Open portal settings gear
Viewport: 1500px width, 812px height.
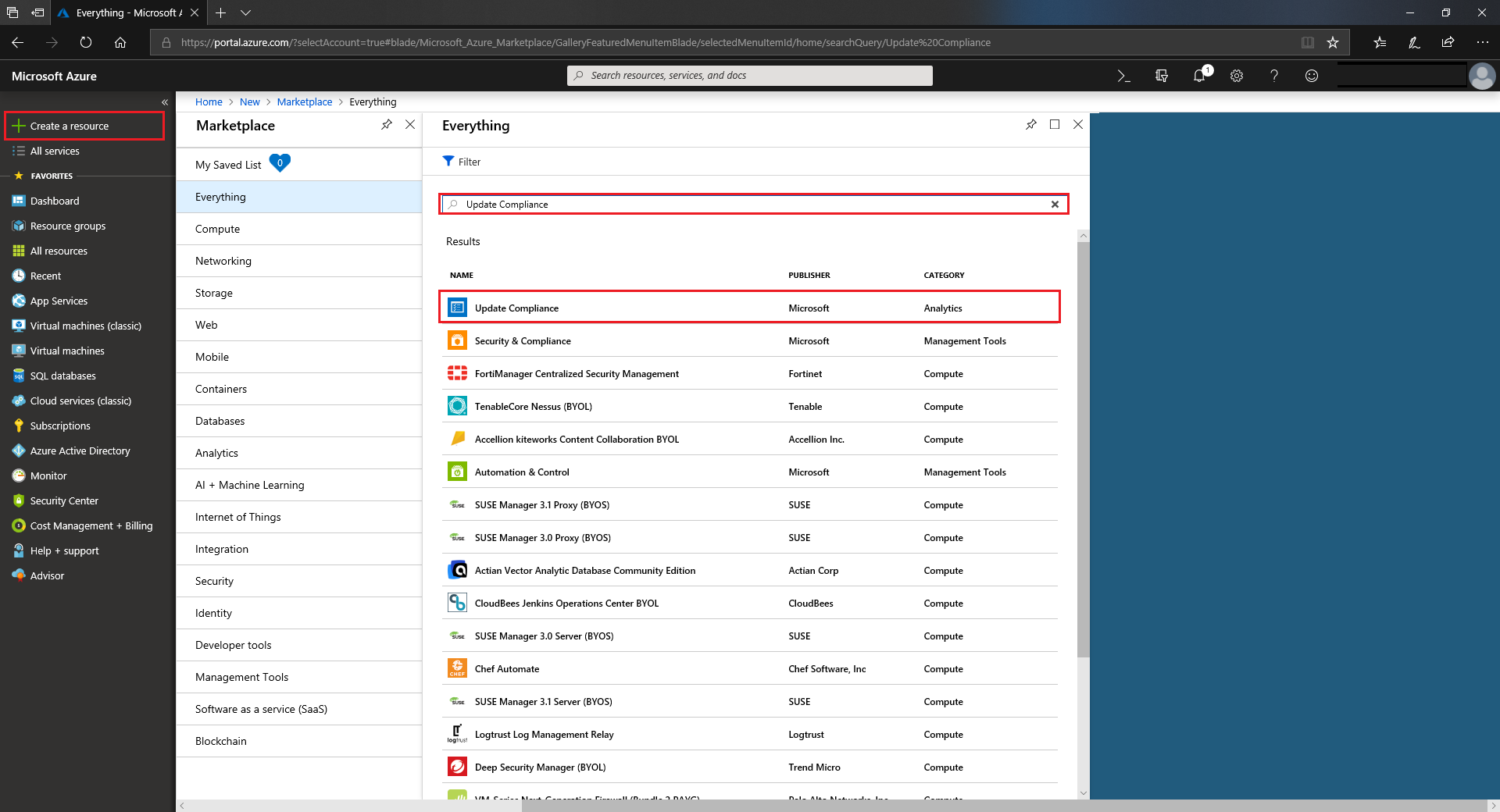1237,76
